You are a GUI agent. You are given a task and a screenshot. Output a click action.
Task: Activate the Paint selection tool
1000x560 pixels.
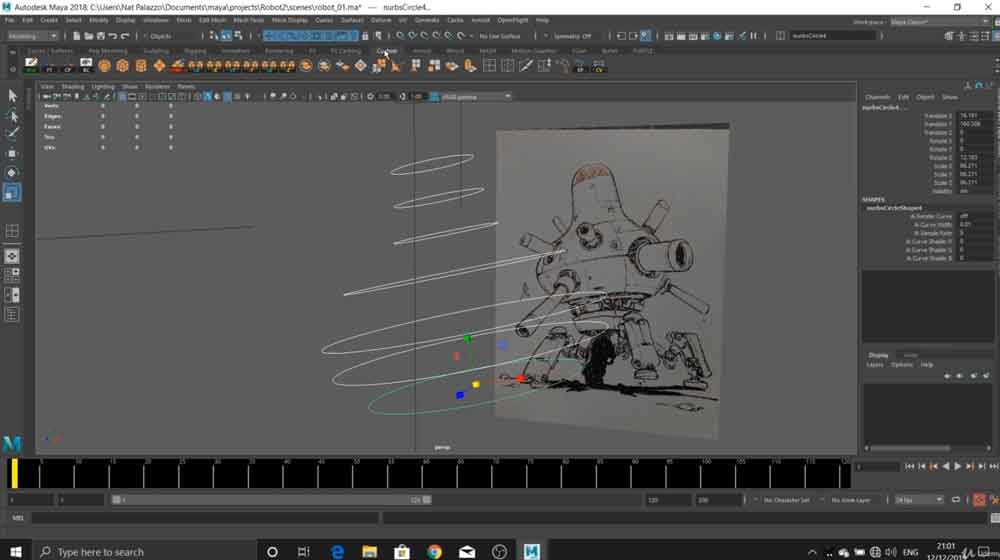coord(12,133)
